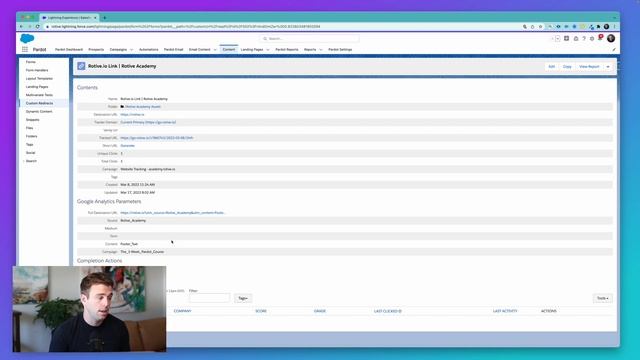Open the App Launcher grid icon

[25, 49]
